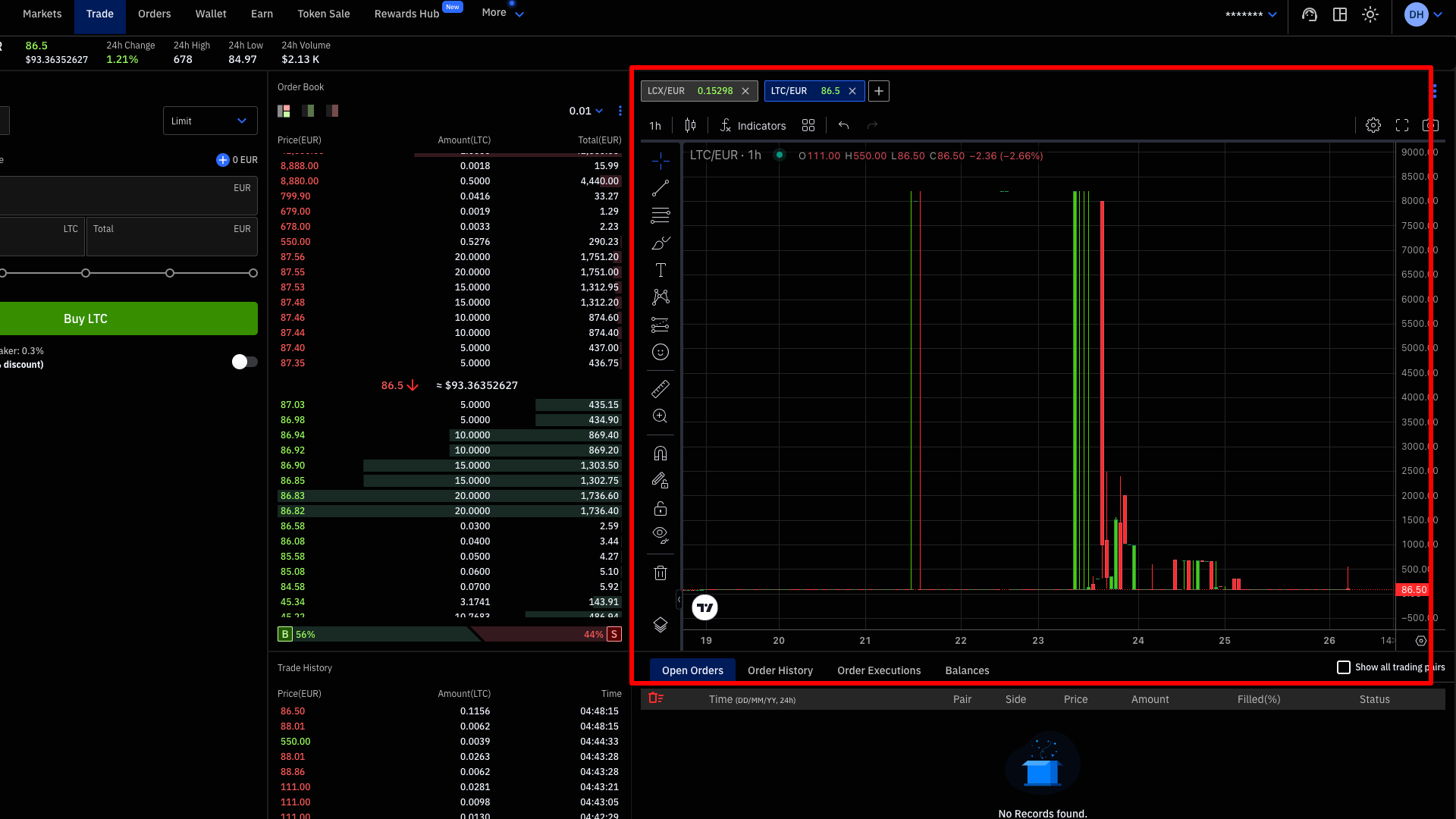Lock all drawing tools
The image size is (1456, 819).
[x=661, y=508]
